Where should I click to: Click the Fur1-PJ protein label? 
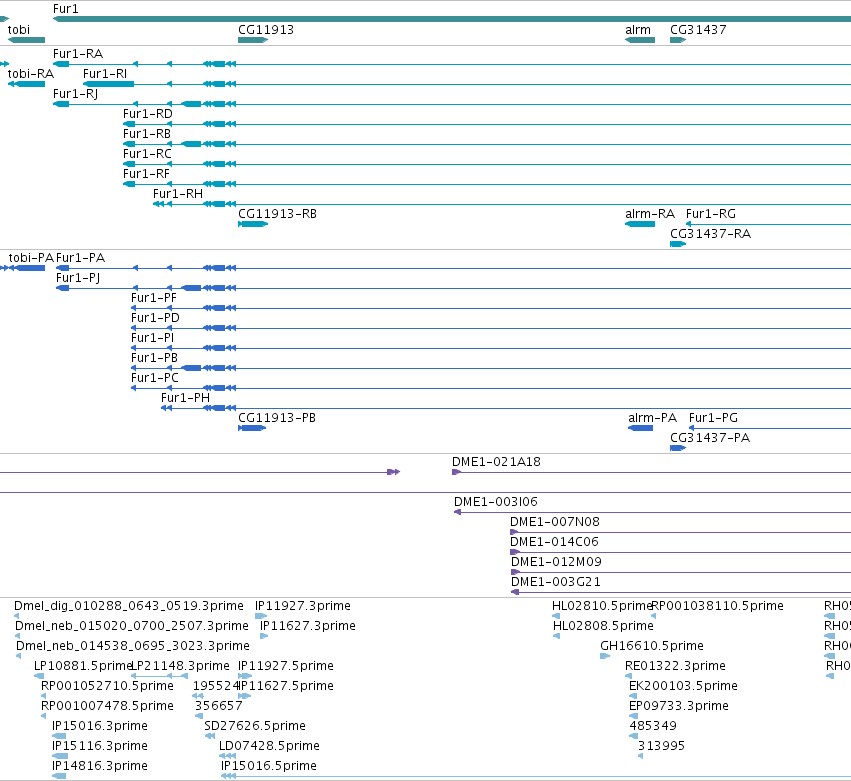78,278
